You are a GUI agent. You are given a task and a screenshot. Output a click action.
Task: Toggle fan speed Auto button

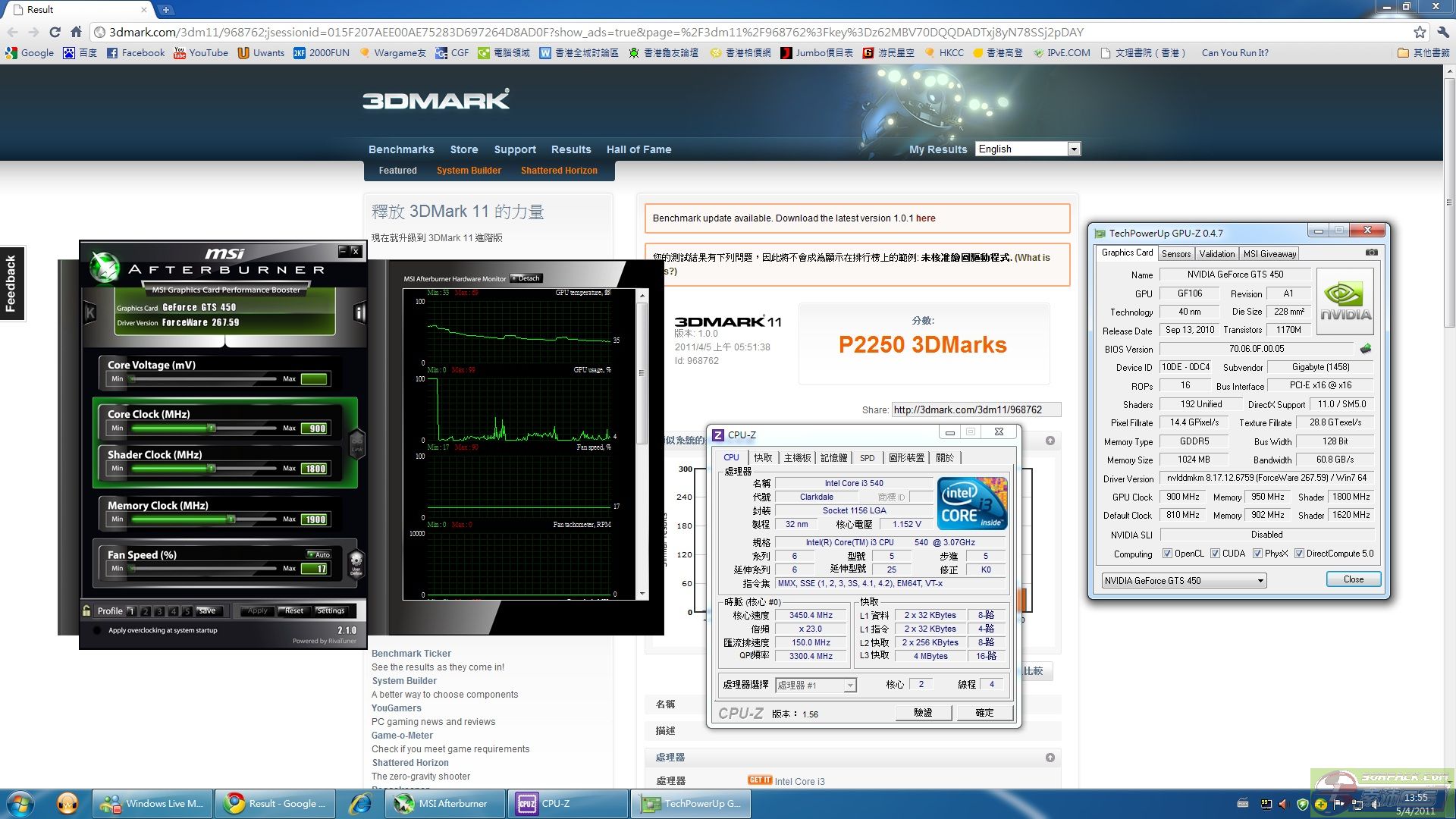pyautogui.click(x=319, y=554)
